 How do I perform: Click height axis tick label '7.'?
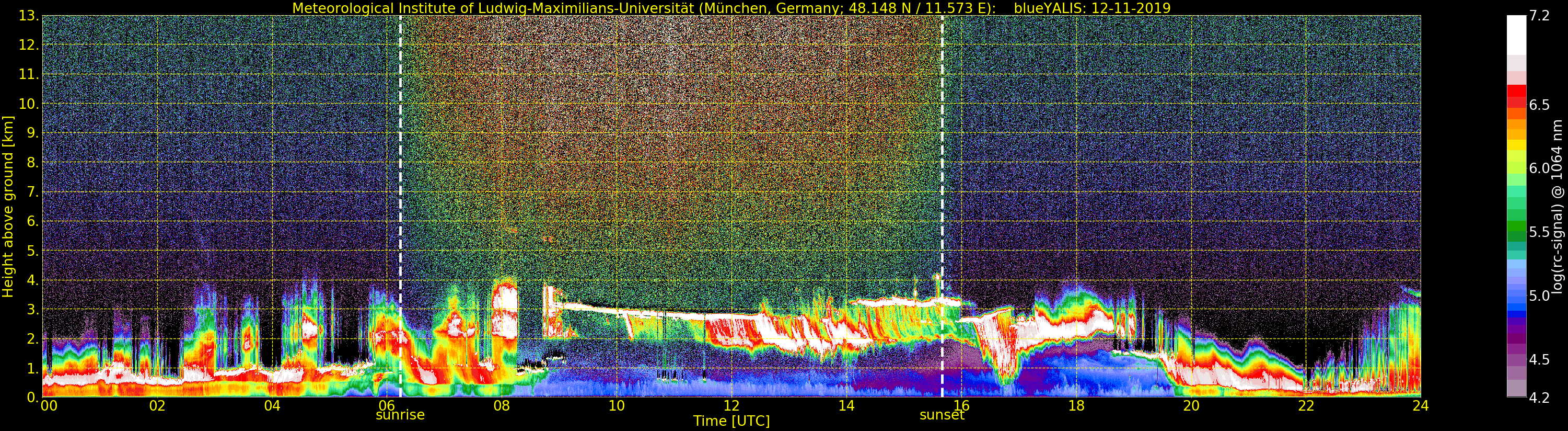click(32, 192)
